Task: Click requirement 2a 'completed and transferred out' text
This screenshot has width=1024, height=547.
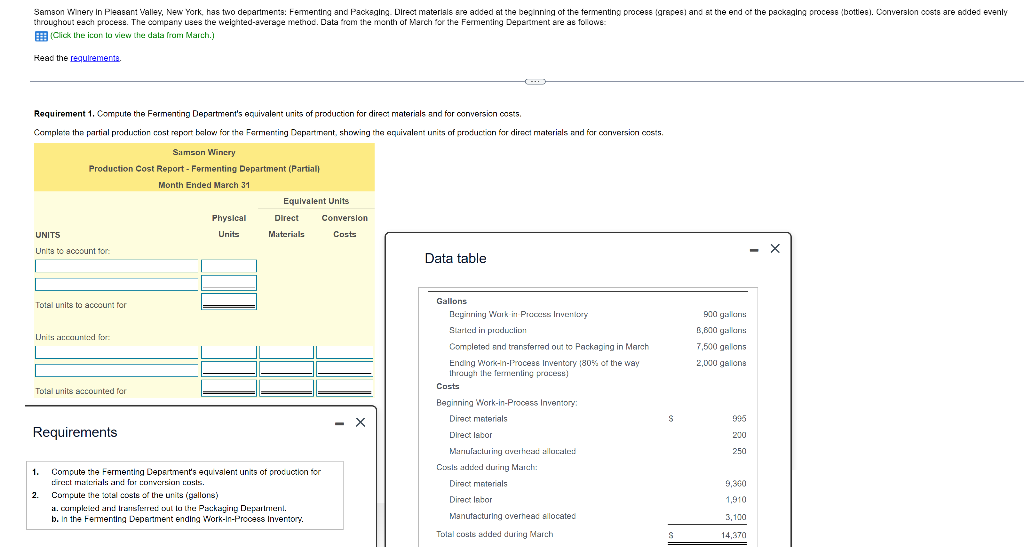Action: pos(168,508)
